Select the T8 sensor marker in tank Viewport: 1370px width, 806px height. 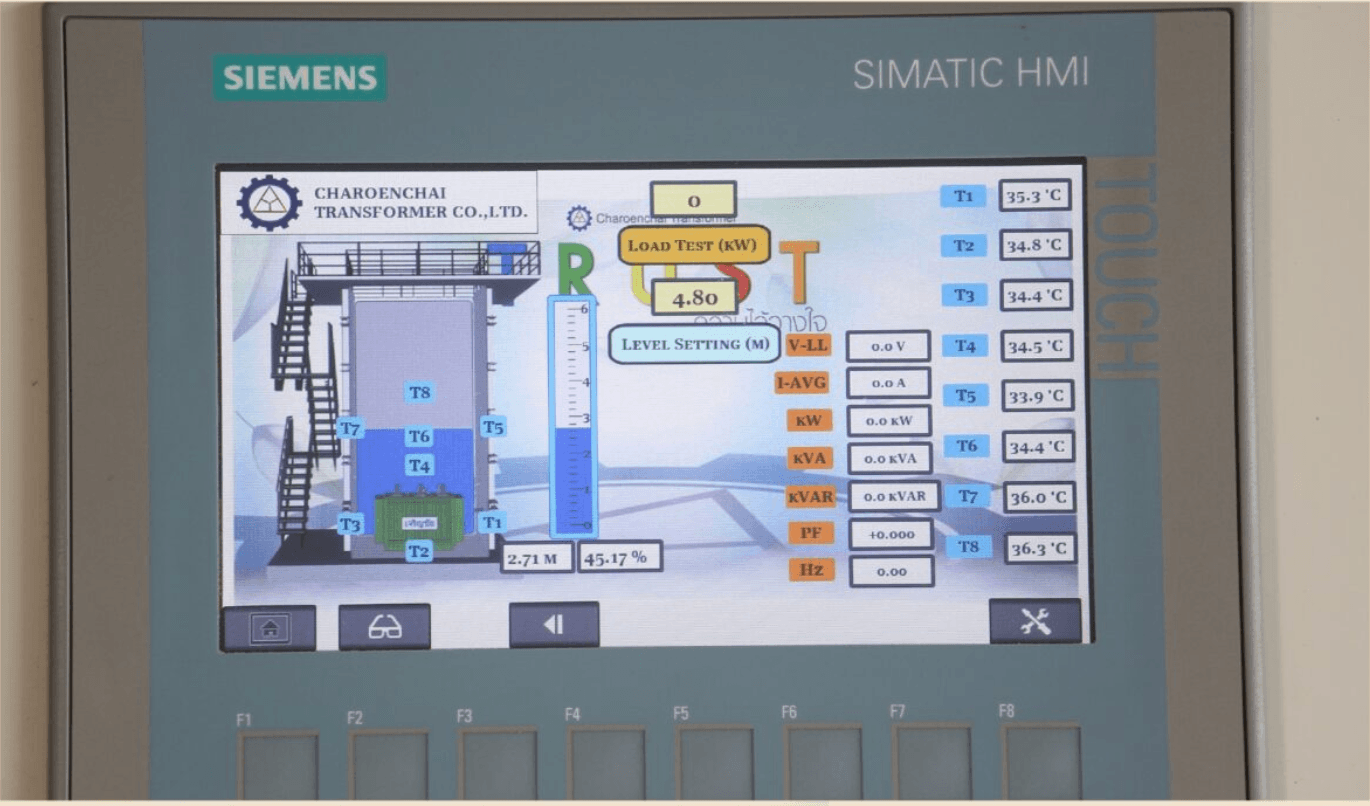coord(420,393)
